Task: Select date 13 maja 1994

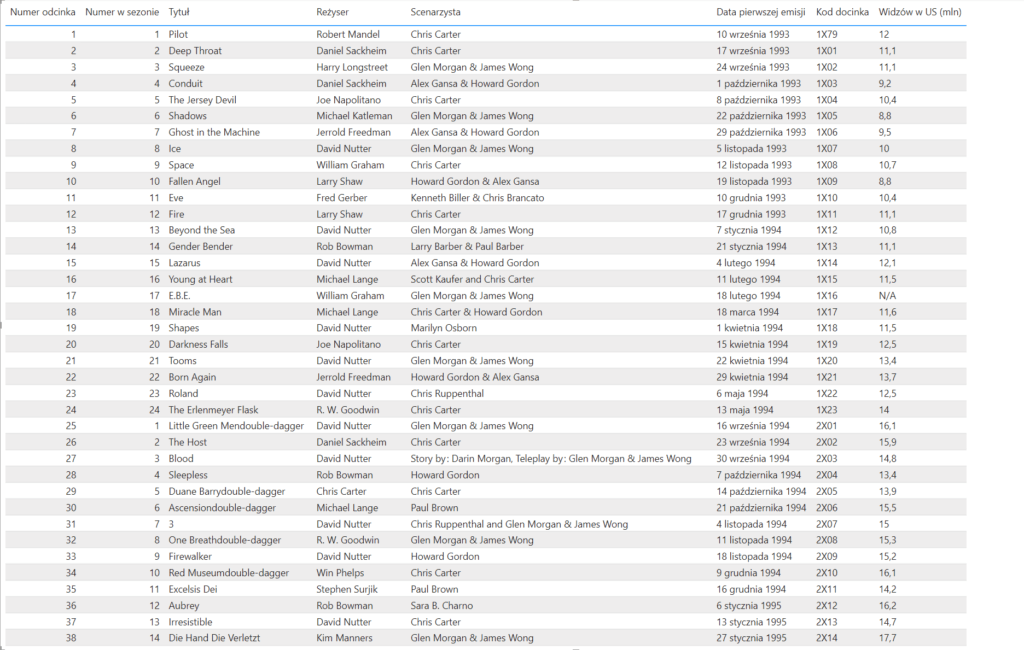Action: pos(744,410)
